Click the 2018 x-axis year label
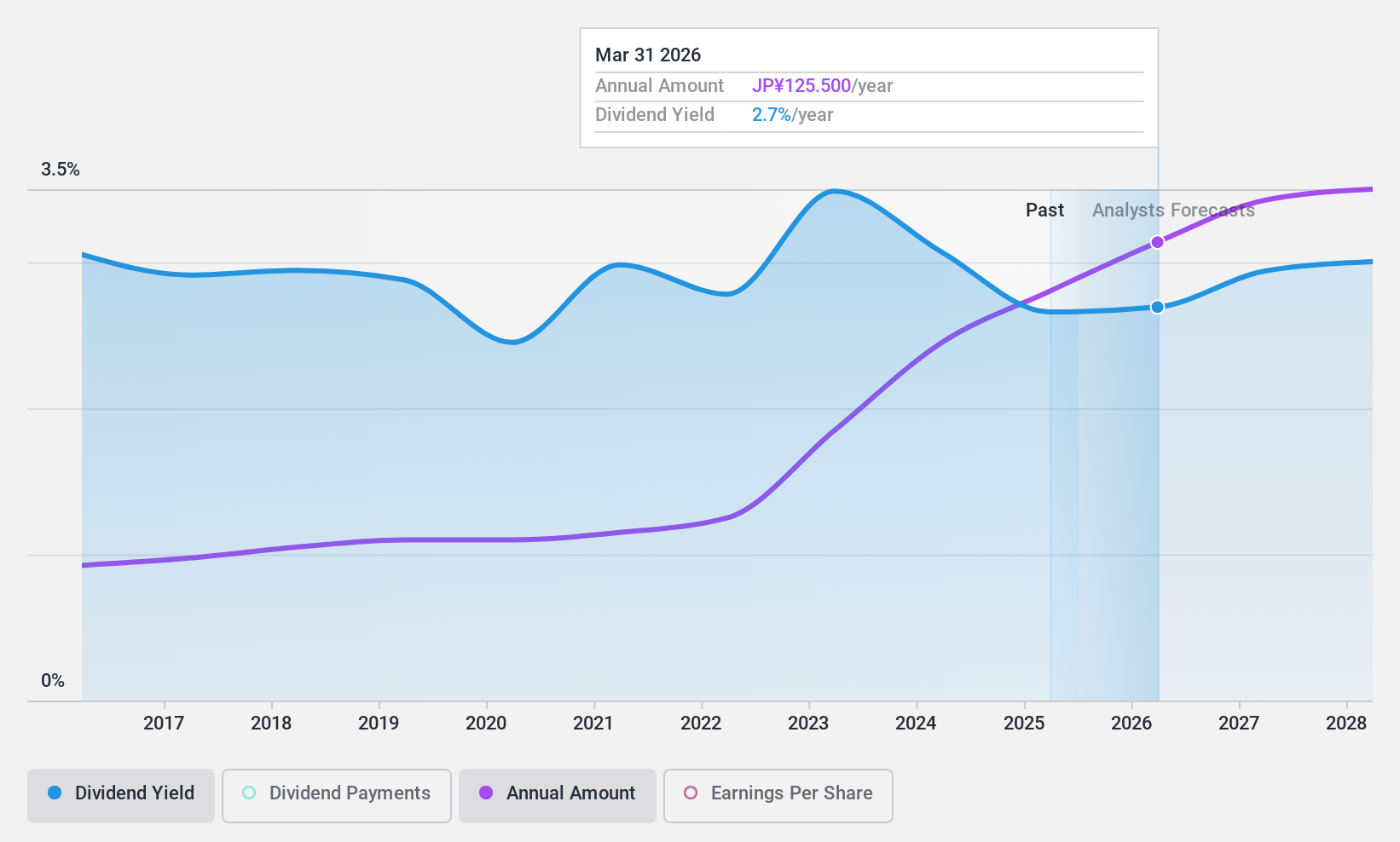The width and height of the screenshot is (1400, 842). [271, 724]
